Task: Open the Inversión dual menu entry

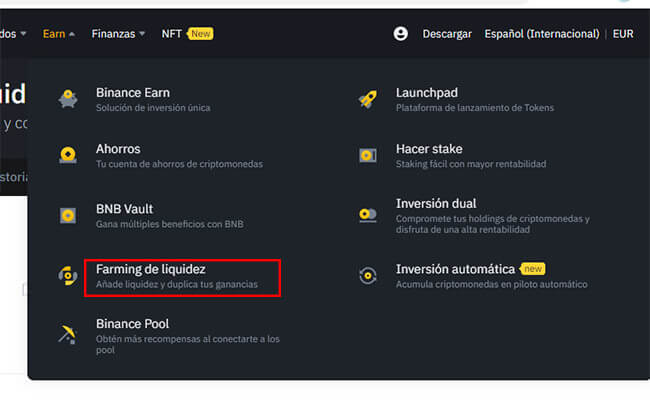Action: [x=492, y=216]
